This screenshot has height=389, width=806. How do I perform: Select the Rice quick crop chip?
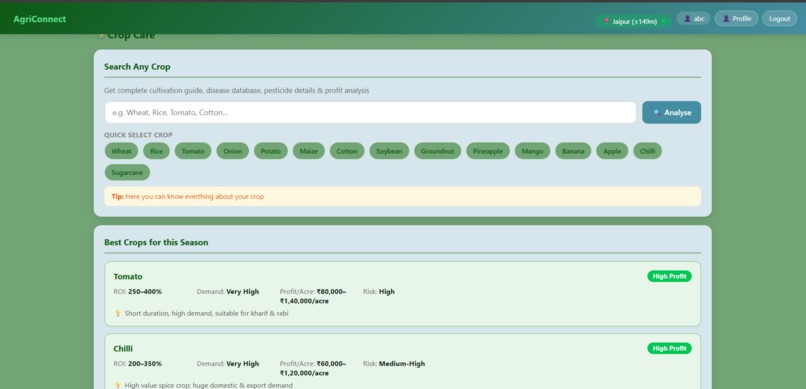pos(156,151)
